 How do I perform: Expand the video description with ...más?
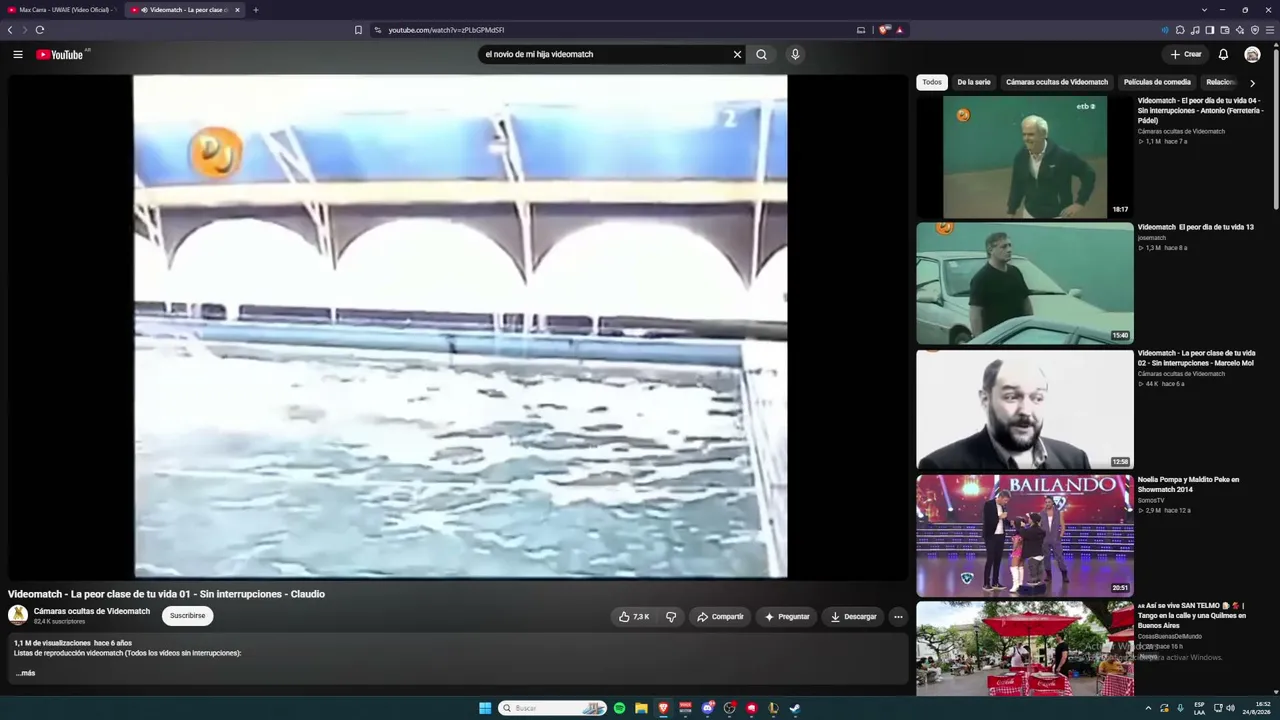click(x=25, y=673)
